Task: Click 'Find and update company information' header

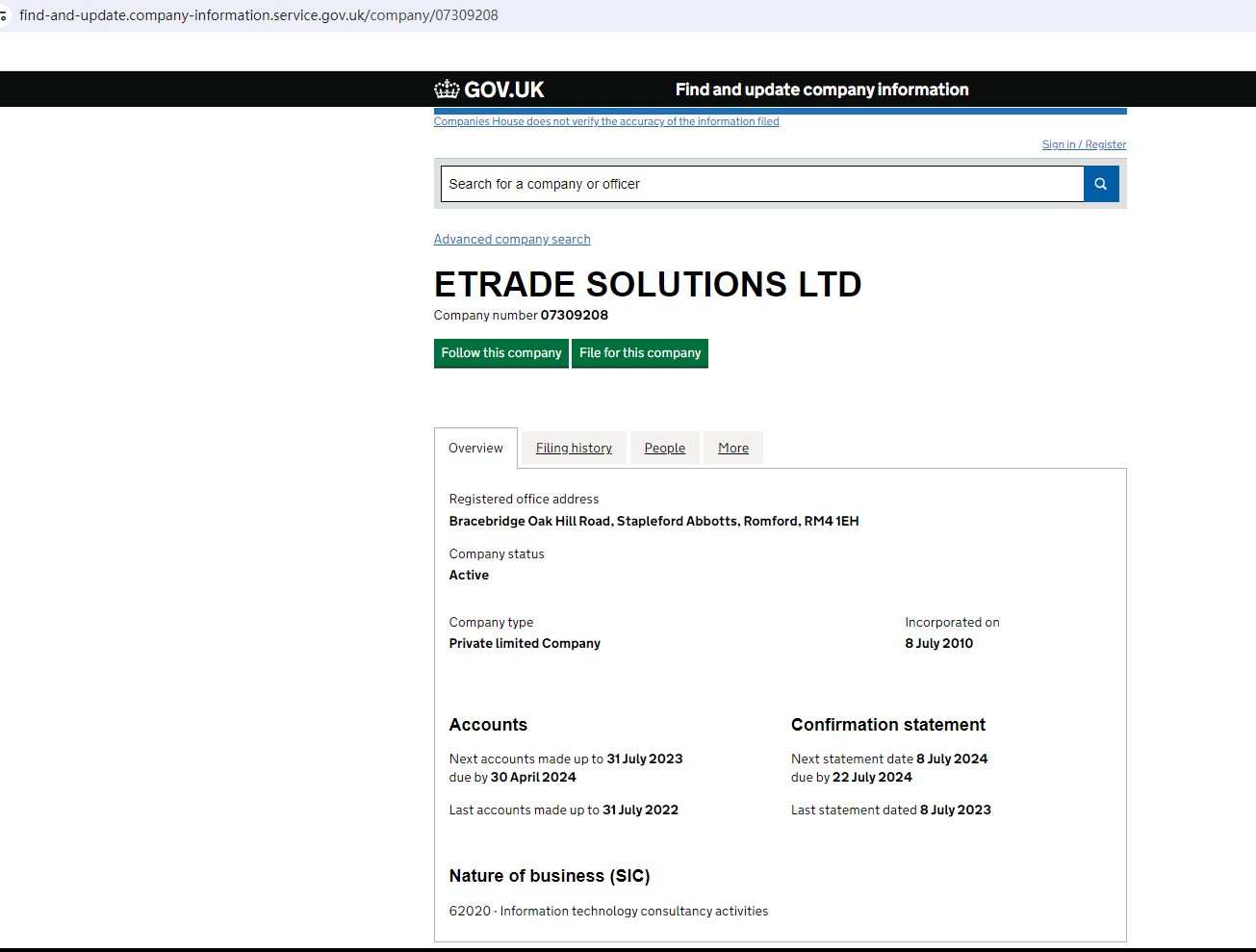Action: 822,90
